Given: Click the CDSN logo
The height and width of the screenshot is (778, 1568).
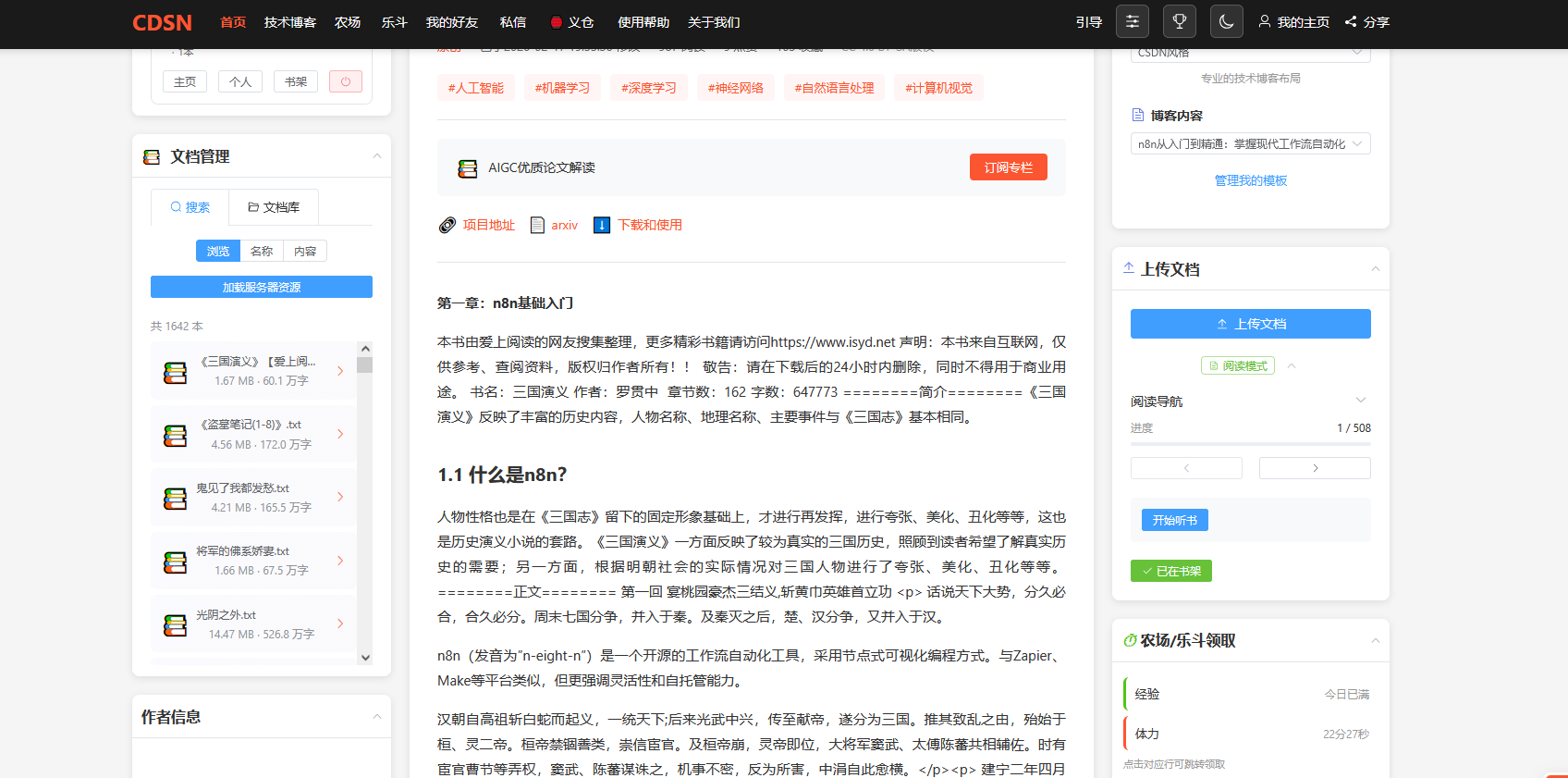Looking at the screenshot, I should [162, 22].
